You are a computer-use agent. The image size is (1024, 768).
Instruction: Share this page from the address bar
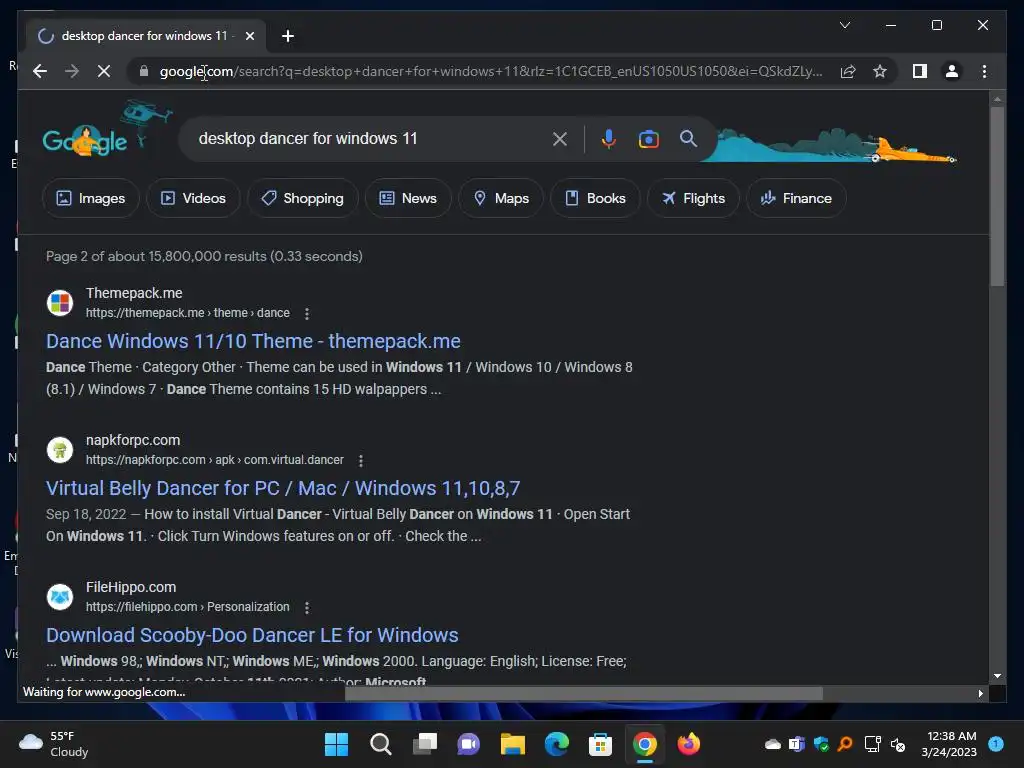click(848, 71)
